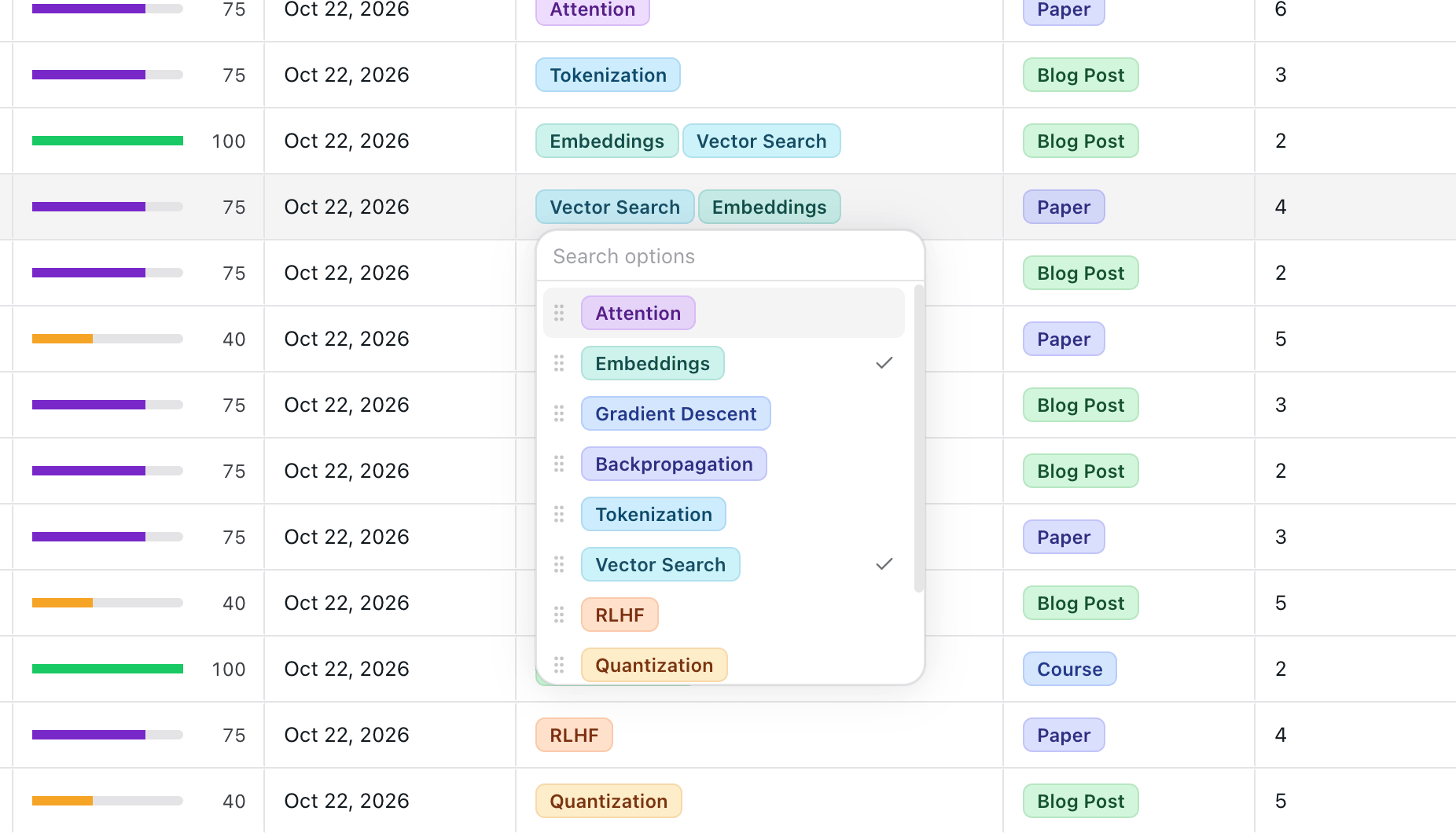Screen dimensions: 1456x833
Task: Open tags cell containing Embeddings and Vector Search
Action: [759, 141]
